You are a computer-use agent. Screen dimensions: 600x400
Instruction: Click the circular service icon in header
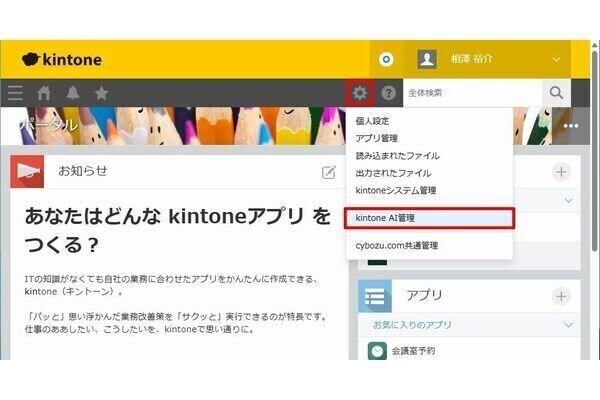tap(386, 59)
